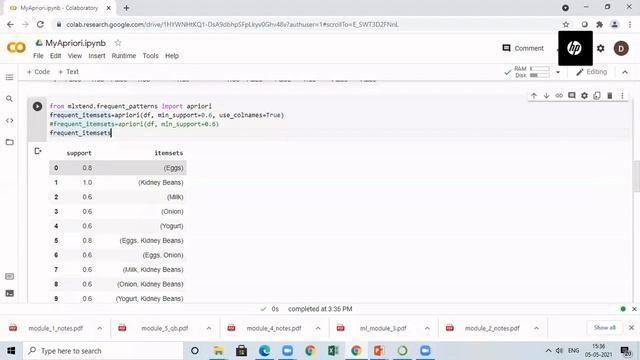The image size is (640, 360).
Task: Delete cell trash icon
Action: tap(609, 96)
